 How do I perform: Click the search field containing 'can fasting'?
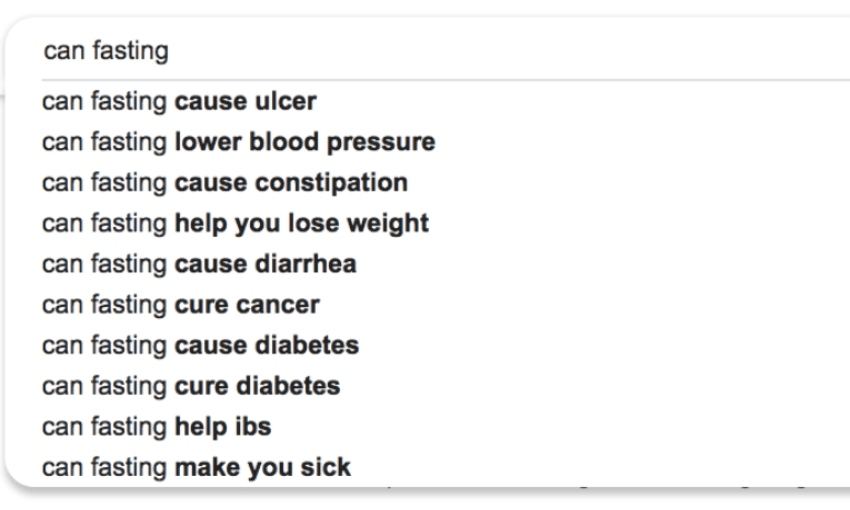[400, 51]
